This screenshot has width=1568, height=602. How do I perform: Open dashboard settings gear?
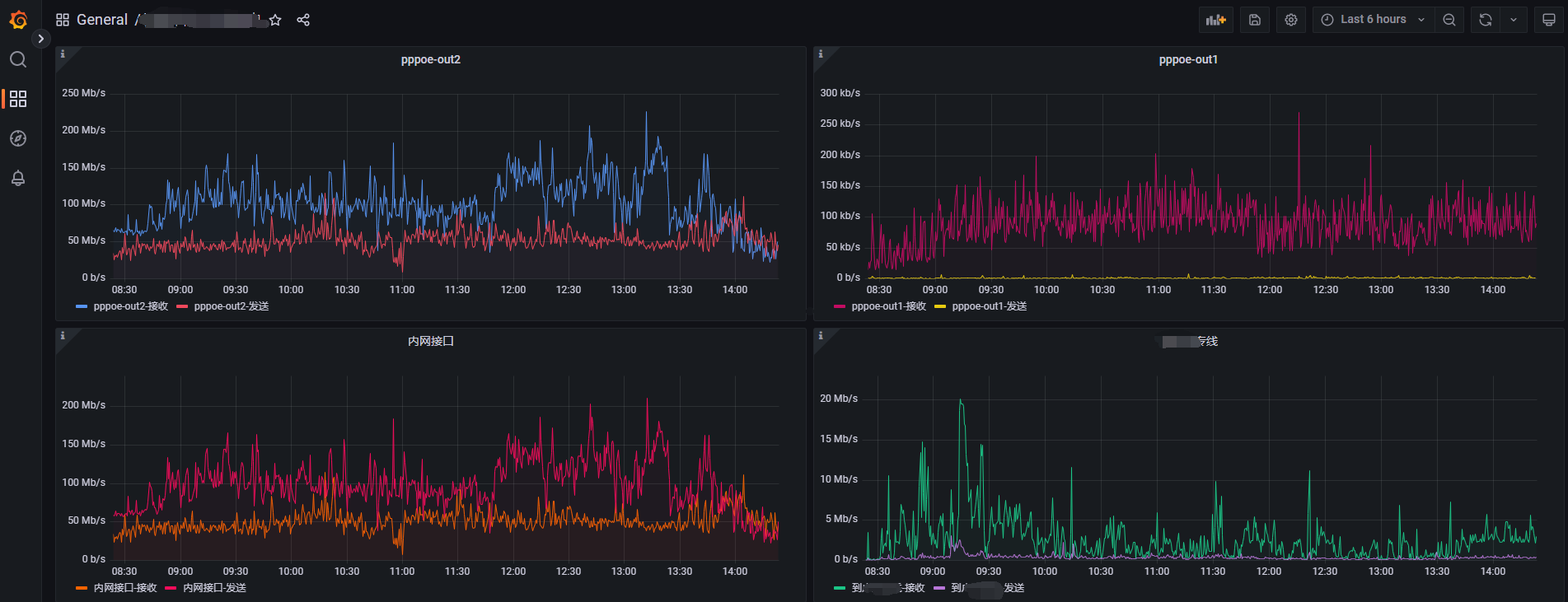click(1291, 20)
